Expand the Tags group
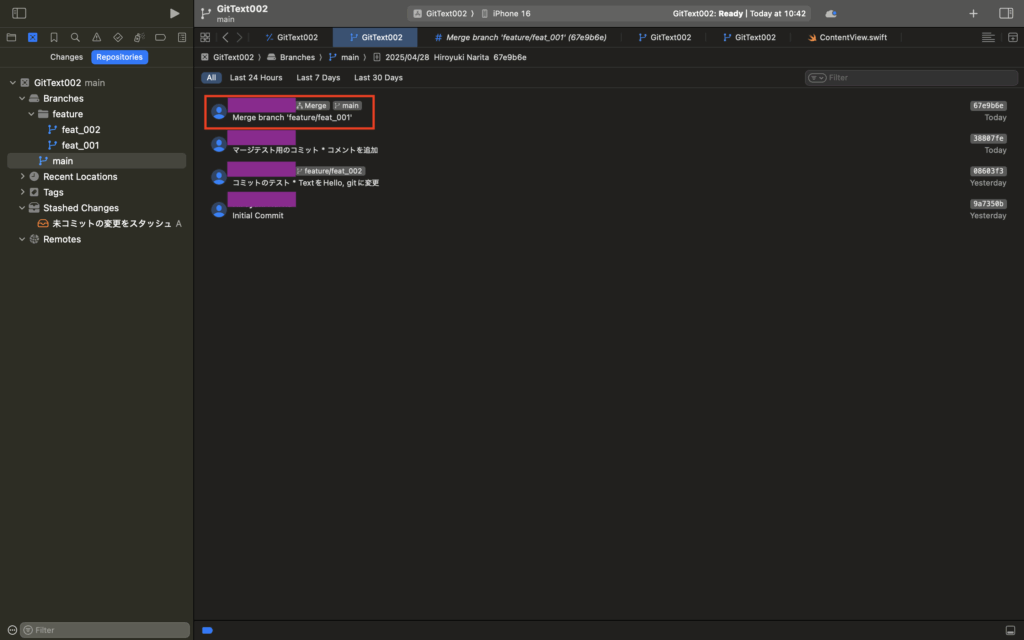 click(x=22, y=192)
